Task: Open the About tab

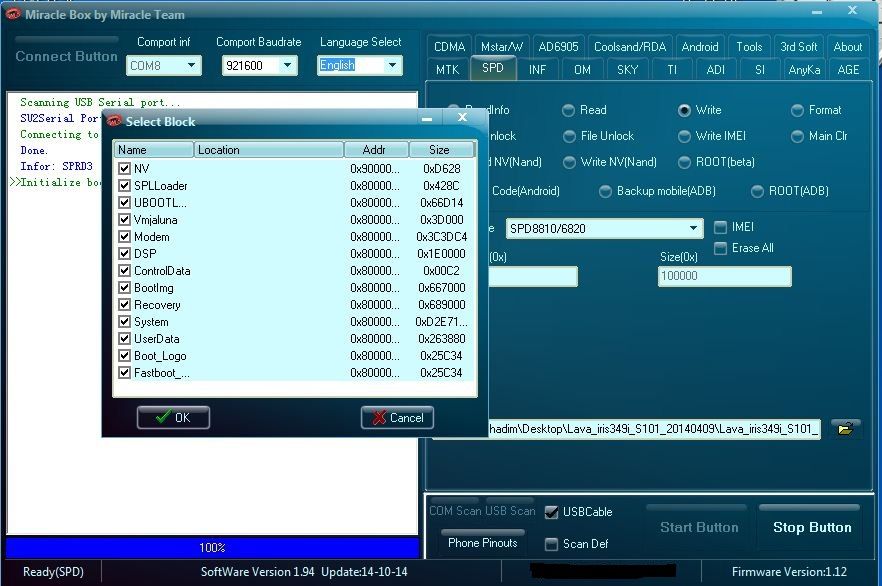Action: point(848,47)
